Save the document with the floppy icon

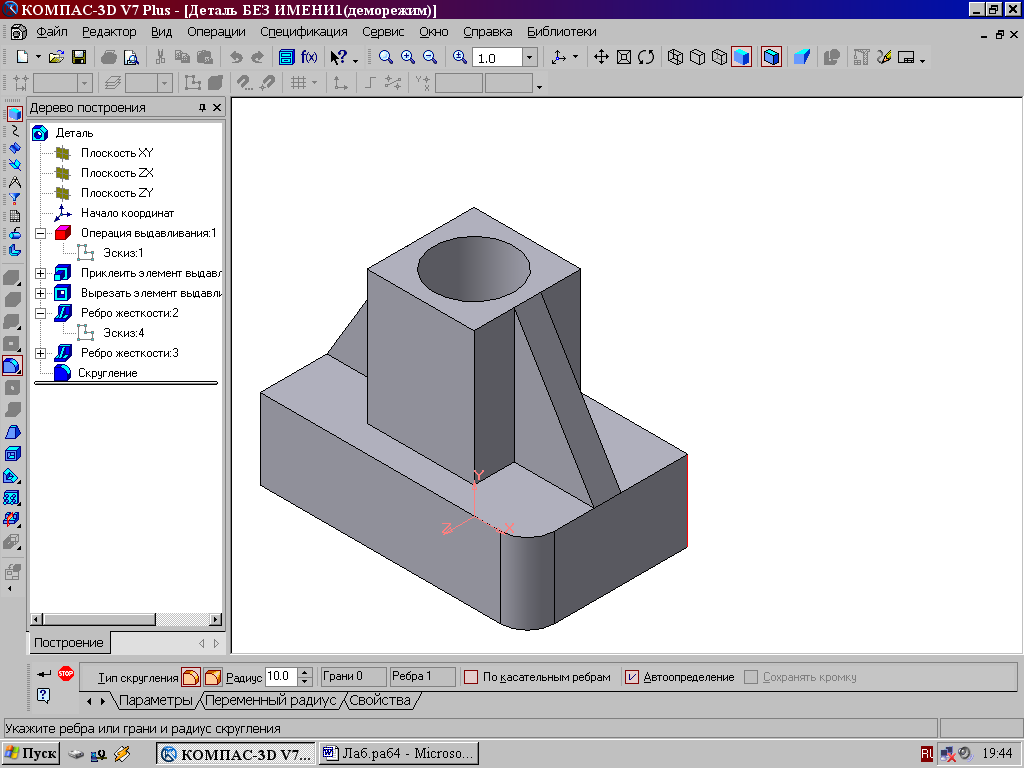[78, 57]
